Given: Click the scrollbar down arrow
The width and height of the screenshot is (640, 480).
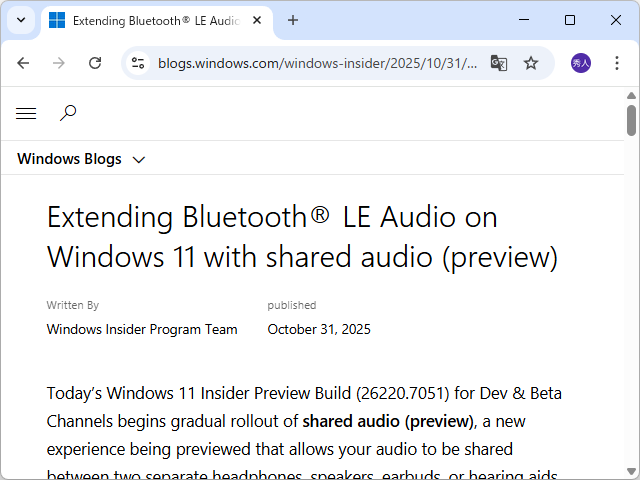Looking at the screenshot, I should (631, 471).
